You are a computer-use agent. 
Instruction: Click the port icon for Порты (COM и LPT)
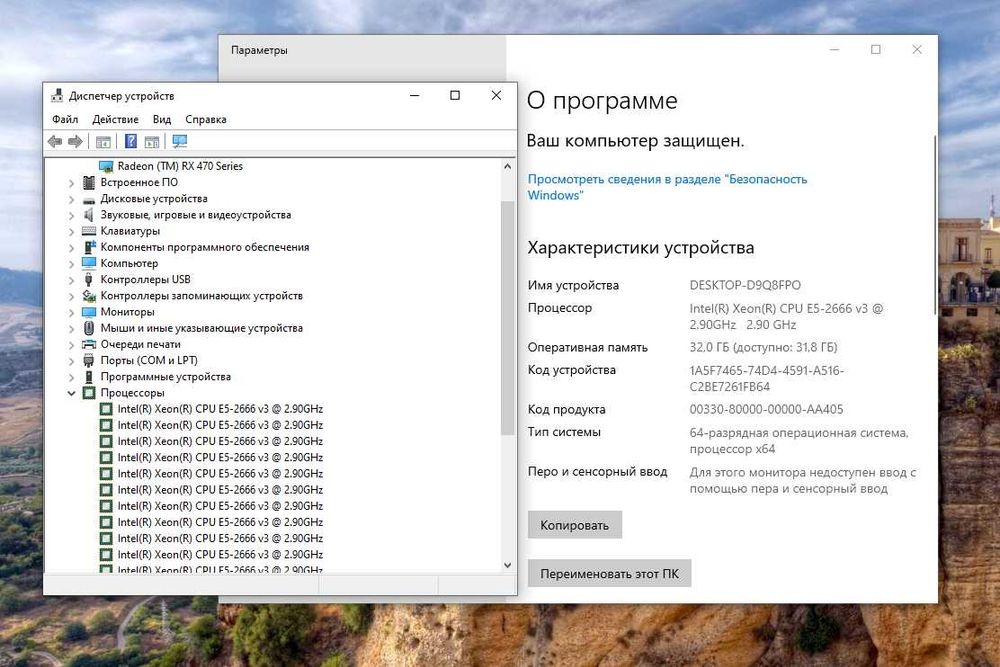click(89, 360)
